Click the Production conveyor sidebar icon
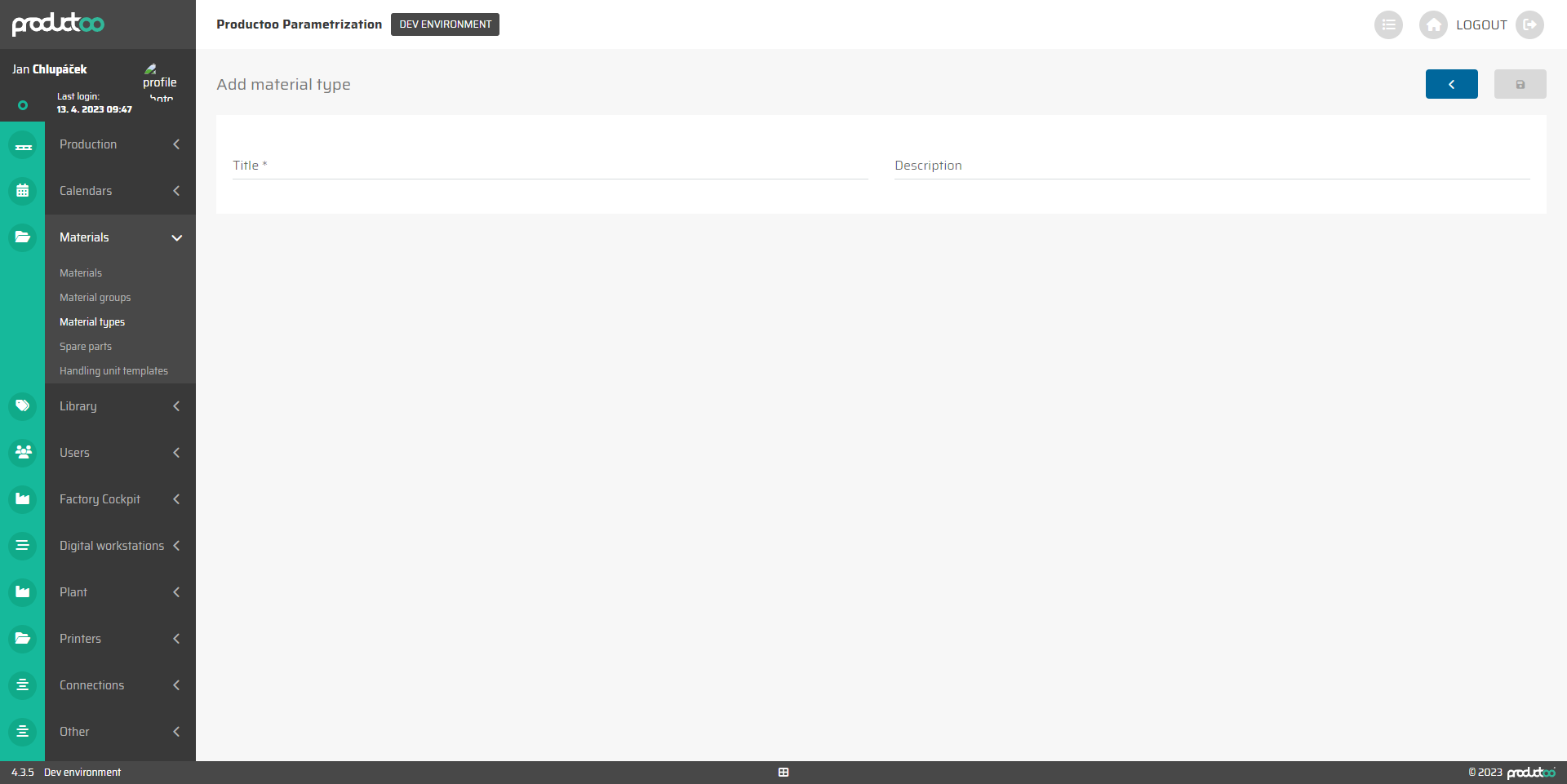 23,145
